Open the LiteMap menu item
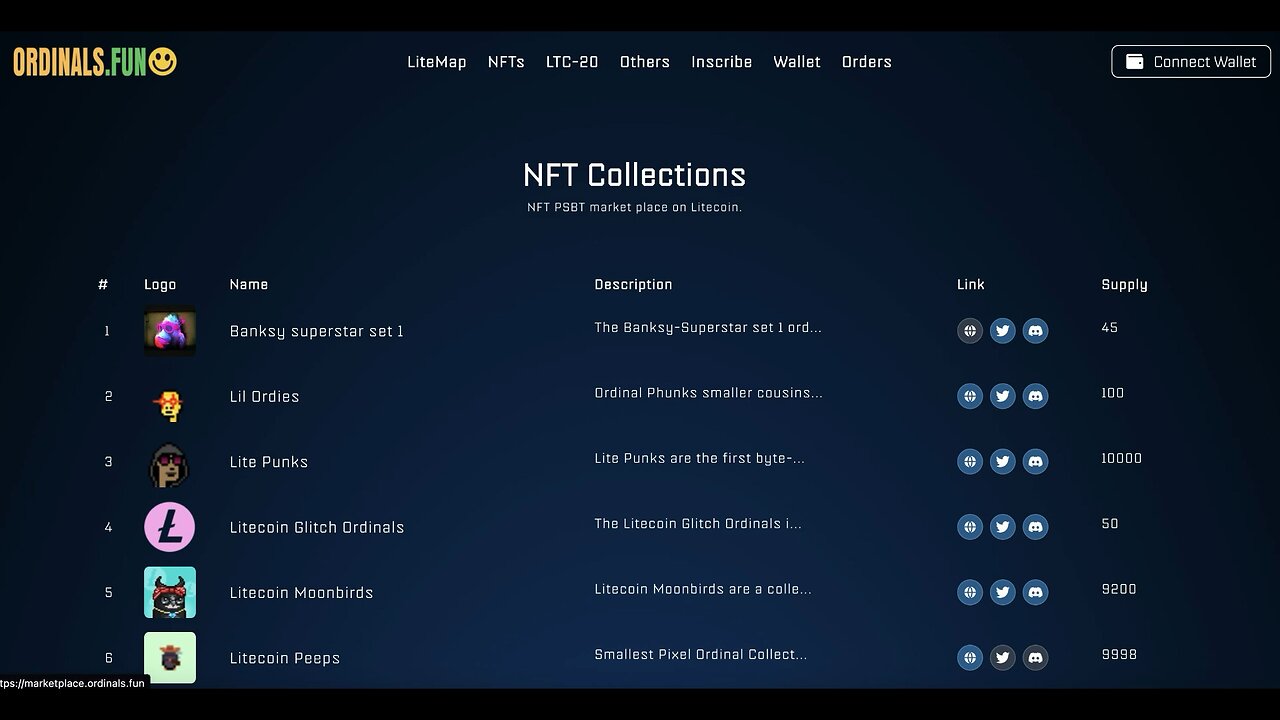Screen dimensions: 1280x720 (437, 62)
